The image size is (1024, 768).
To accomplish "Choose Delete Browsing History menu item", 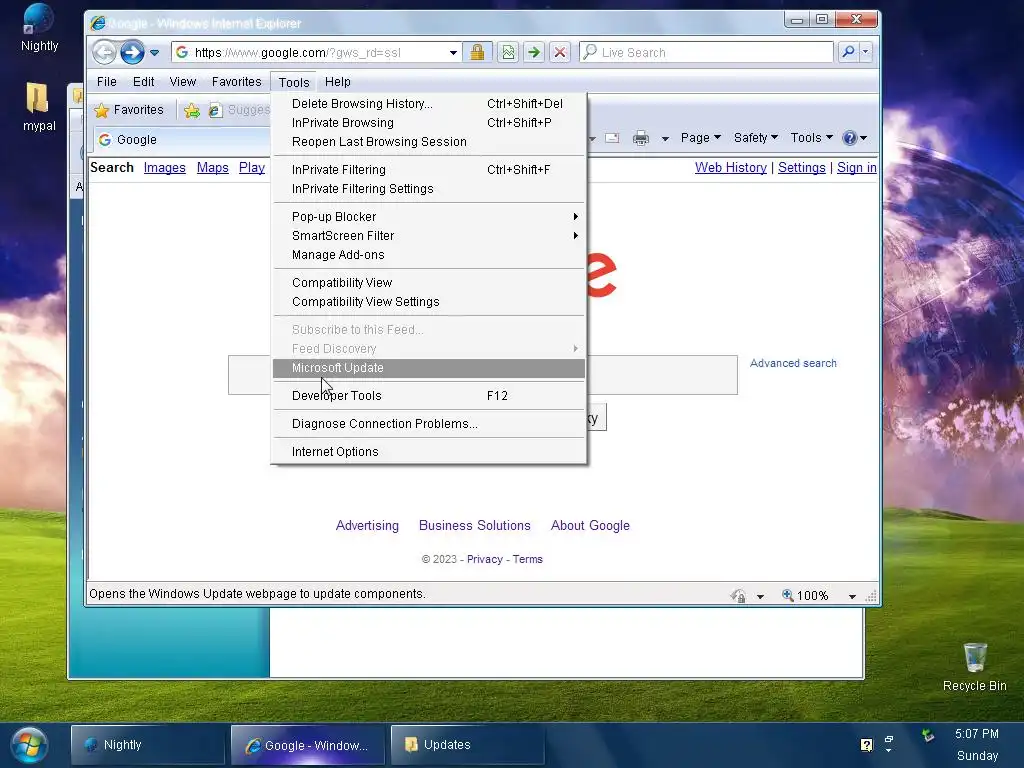I will 428,103.
